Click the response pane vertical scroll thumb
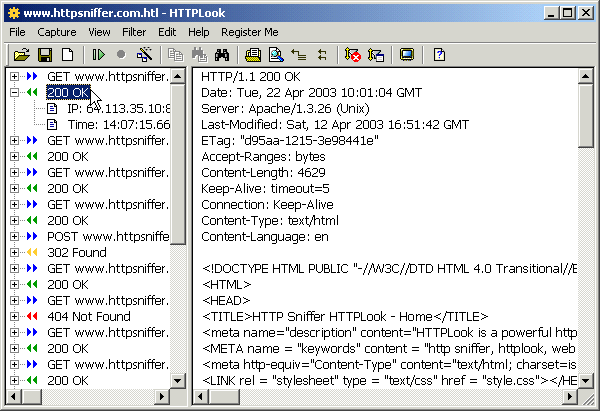 [x=585, y=115]
